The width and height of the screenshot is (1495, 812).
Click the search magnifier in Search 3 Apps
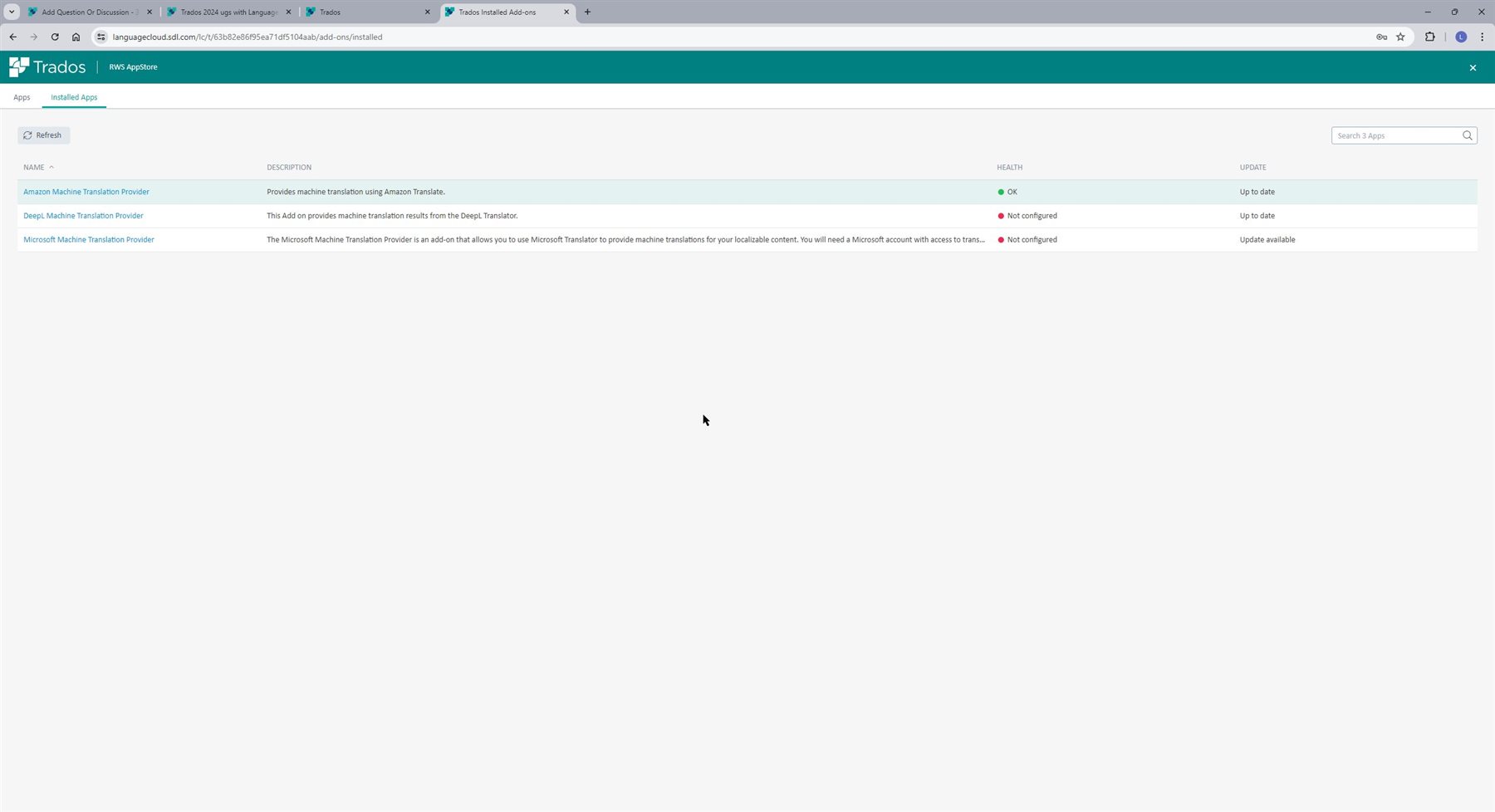(x=1467, y=135)
